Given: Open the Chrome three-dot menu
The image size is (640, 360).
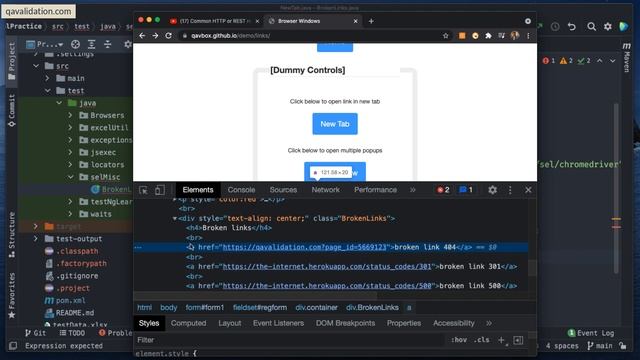Looking at the screenshot, I should click(x=528, y=36).
